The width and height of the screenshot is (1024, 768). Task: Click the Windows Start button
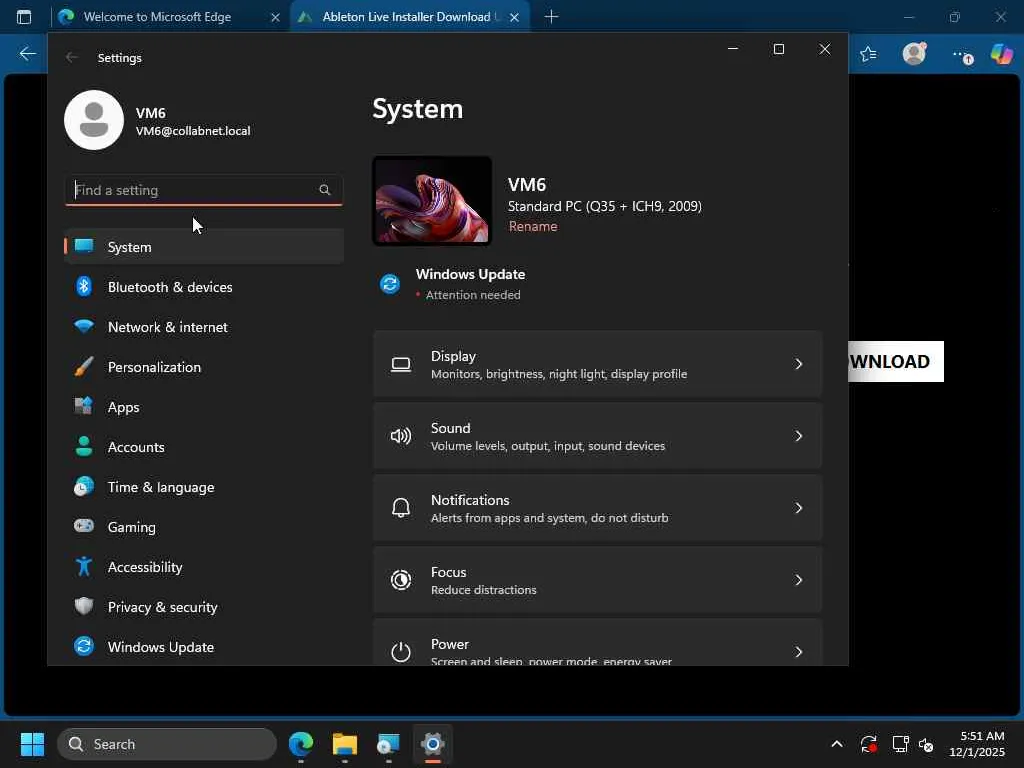click(x=32, y=744)
